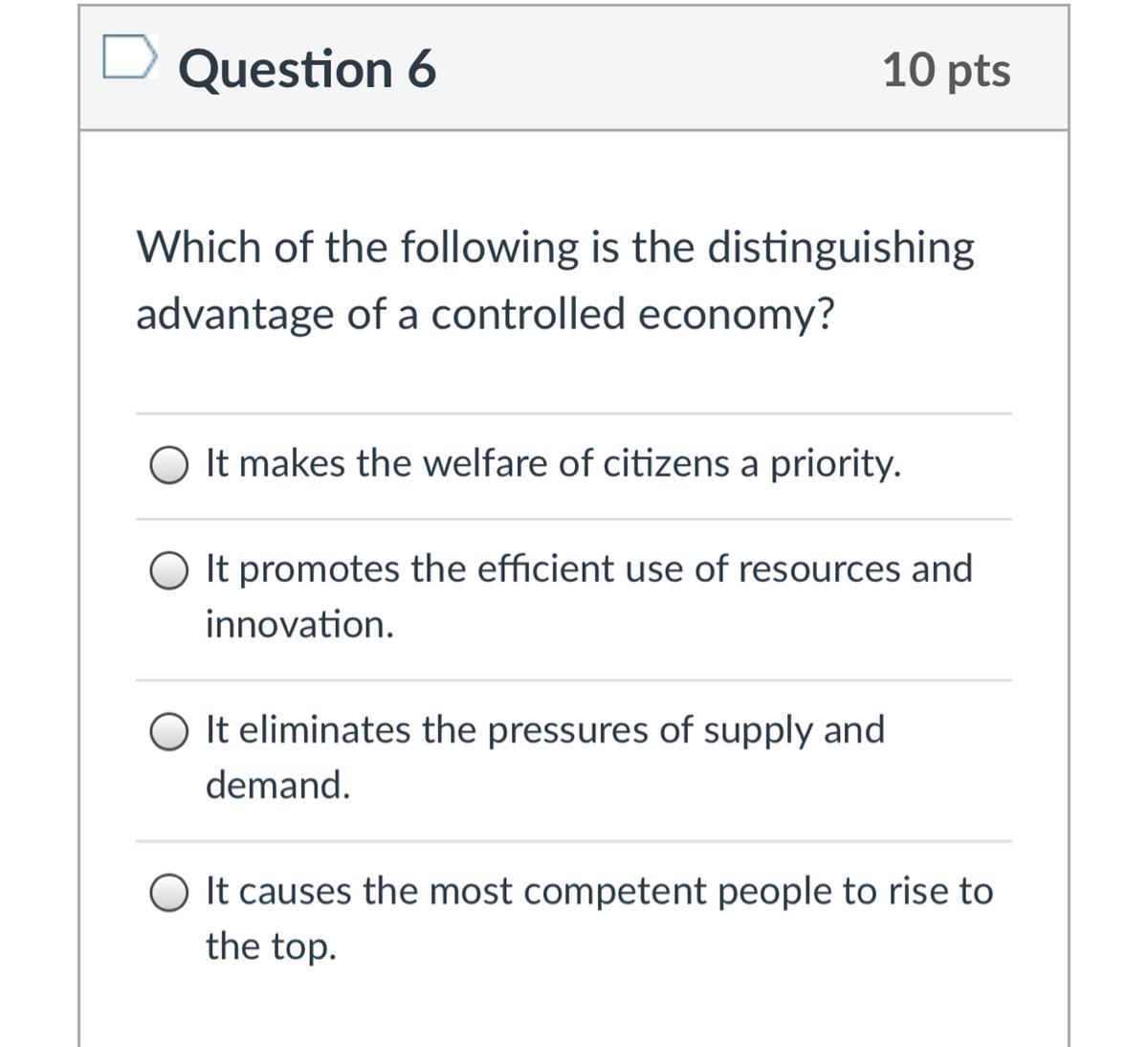Viewport: 1148px width, 1047px height.
Task: Flag Question 6 with the bookmark icon
Action: (x=129, y=57)
